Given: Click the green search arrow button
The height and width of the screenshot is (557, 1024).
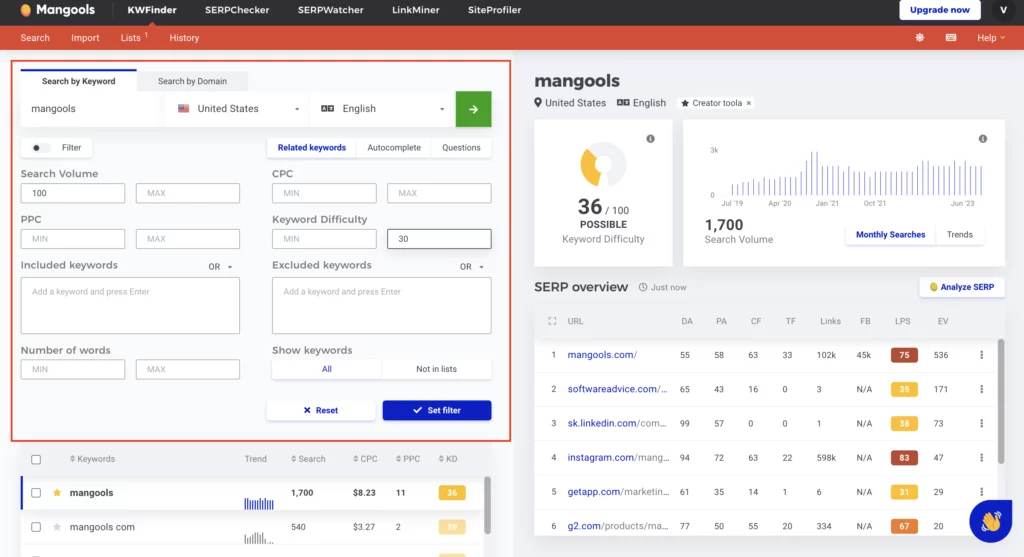Looking at the screenshot, I should coord(473,109).
